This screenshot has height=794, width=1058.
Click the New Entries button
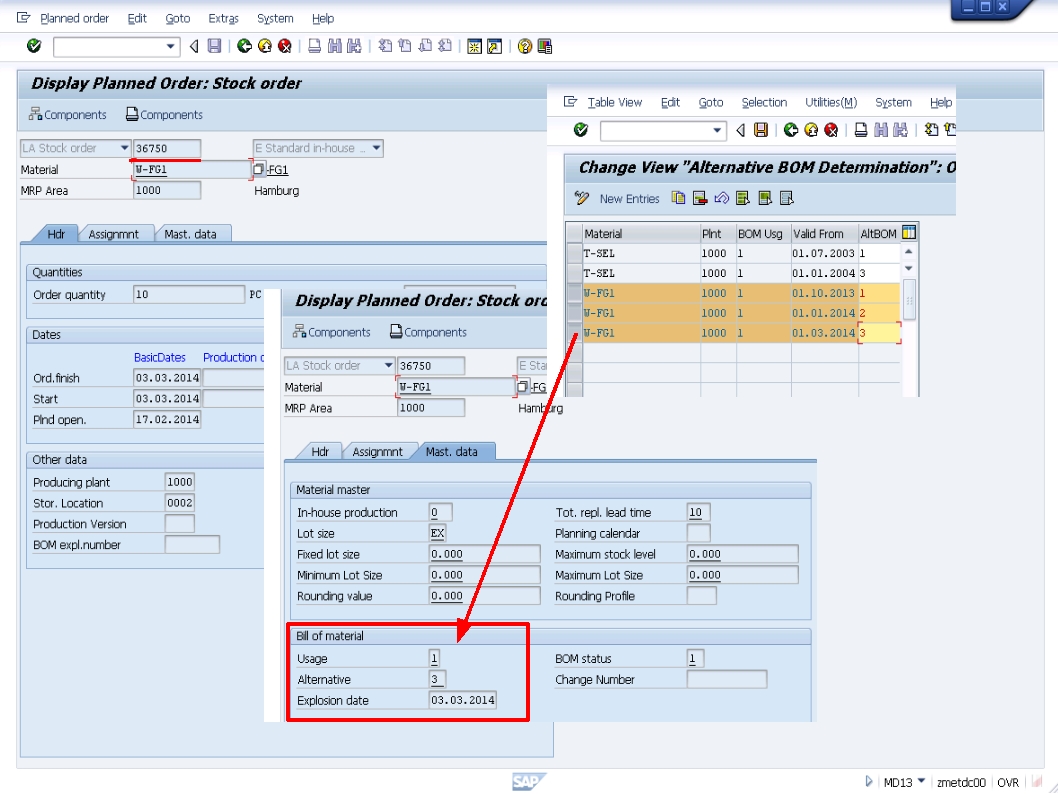pos(628,198)
